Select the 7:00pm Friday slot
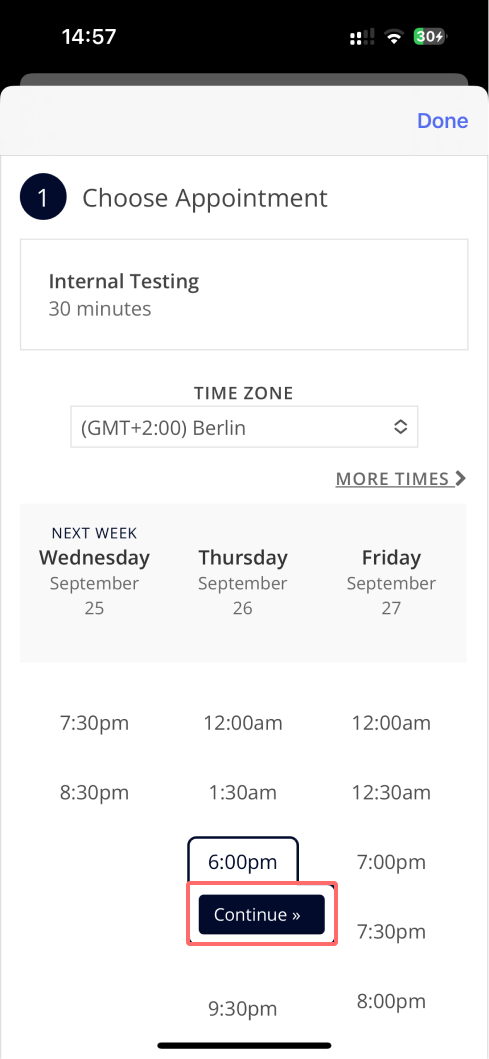The width and height of the screenshot is (489, 1059). tap(391, 862)
